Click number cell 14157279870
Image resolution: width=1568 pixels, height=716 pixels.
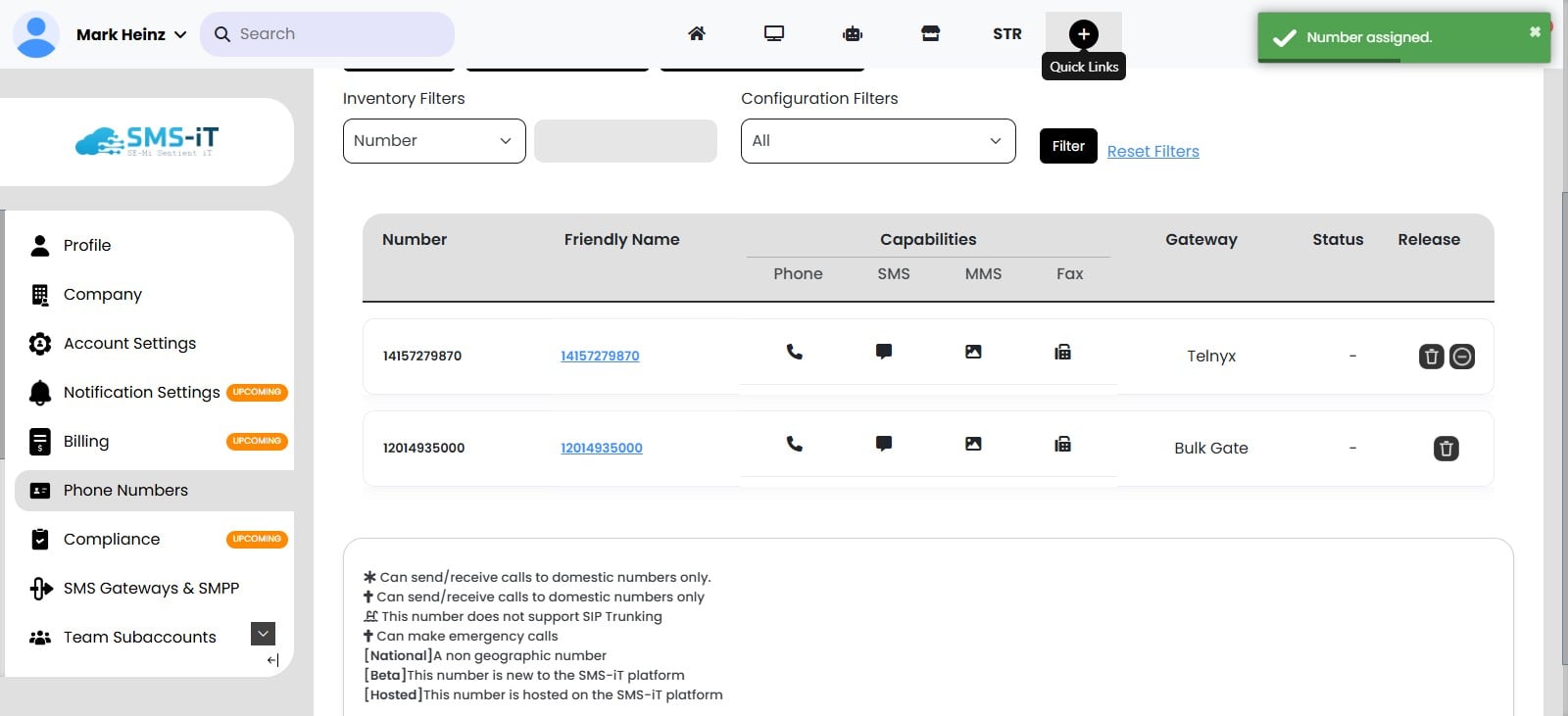[x=422, y=356]
